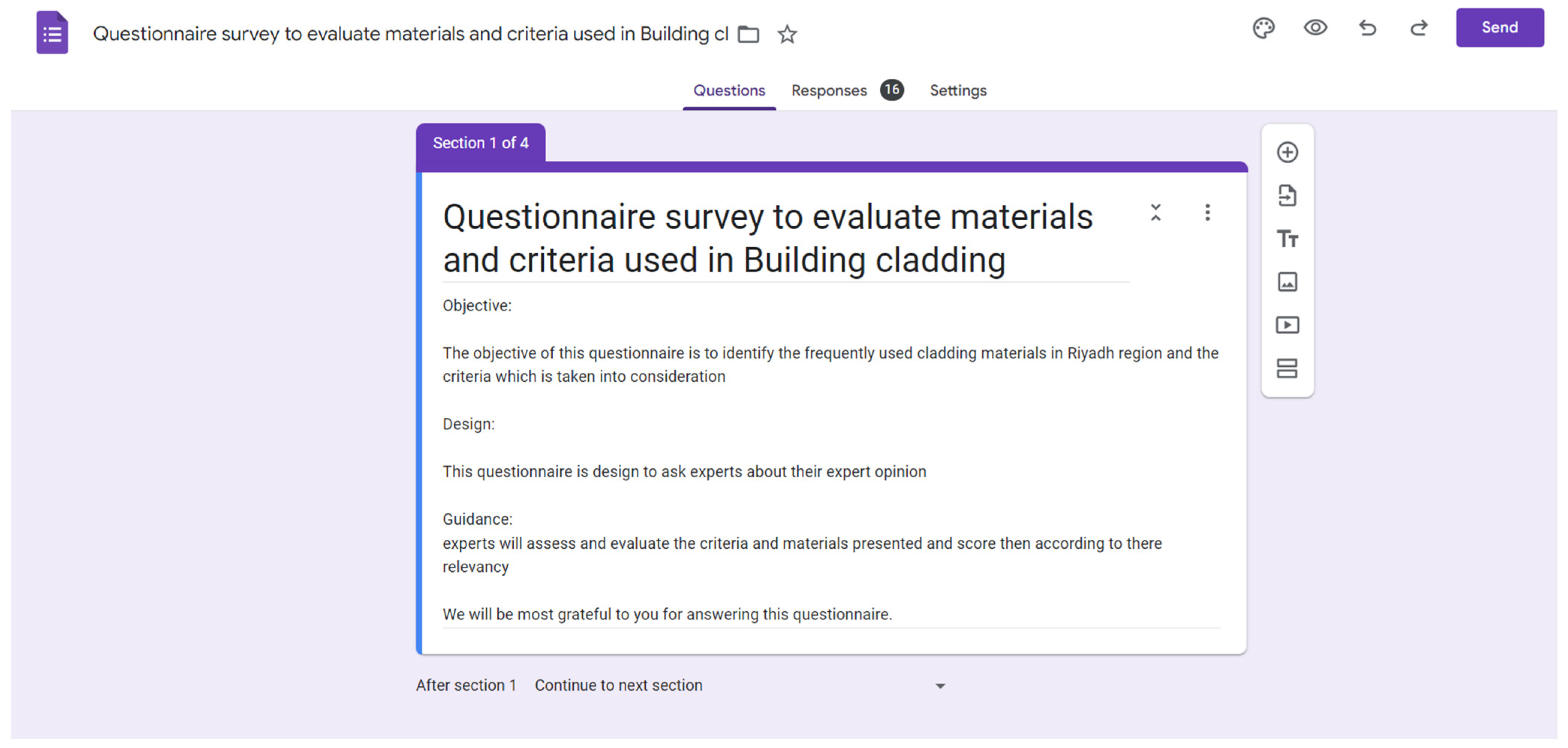Undo the last change
Viewport: 1568px width, 748px height.
pos(1367,28)
